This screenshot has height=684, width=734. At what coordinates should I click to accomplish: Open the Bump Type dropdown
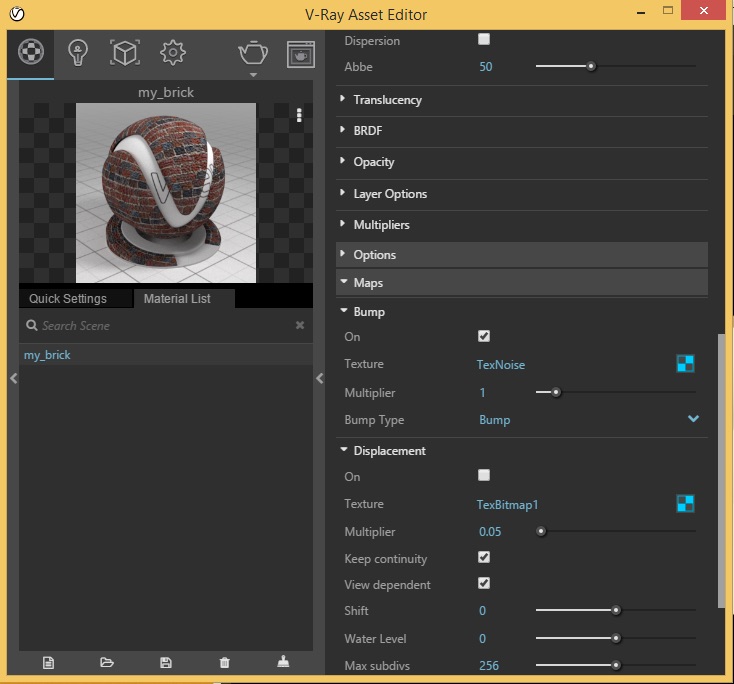(x=693, y=420)
